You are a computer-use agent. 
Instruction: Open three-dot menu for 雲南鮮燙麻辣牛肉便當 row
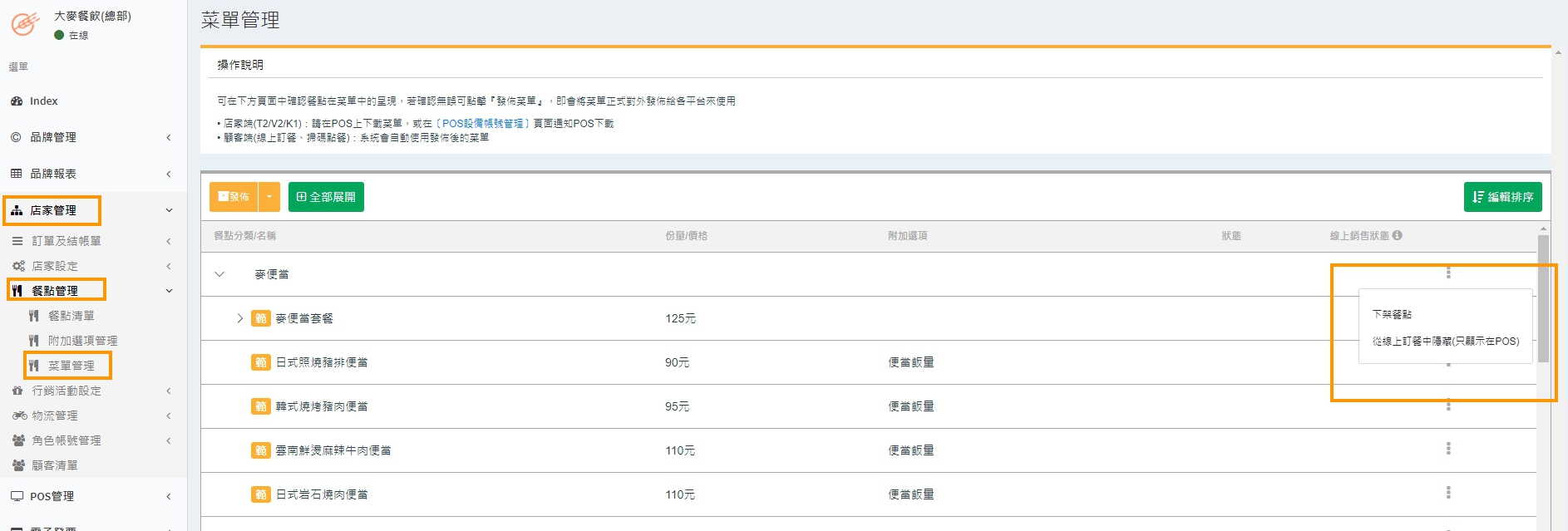(x=1447, y=449)
